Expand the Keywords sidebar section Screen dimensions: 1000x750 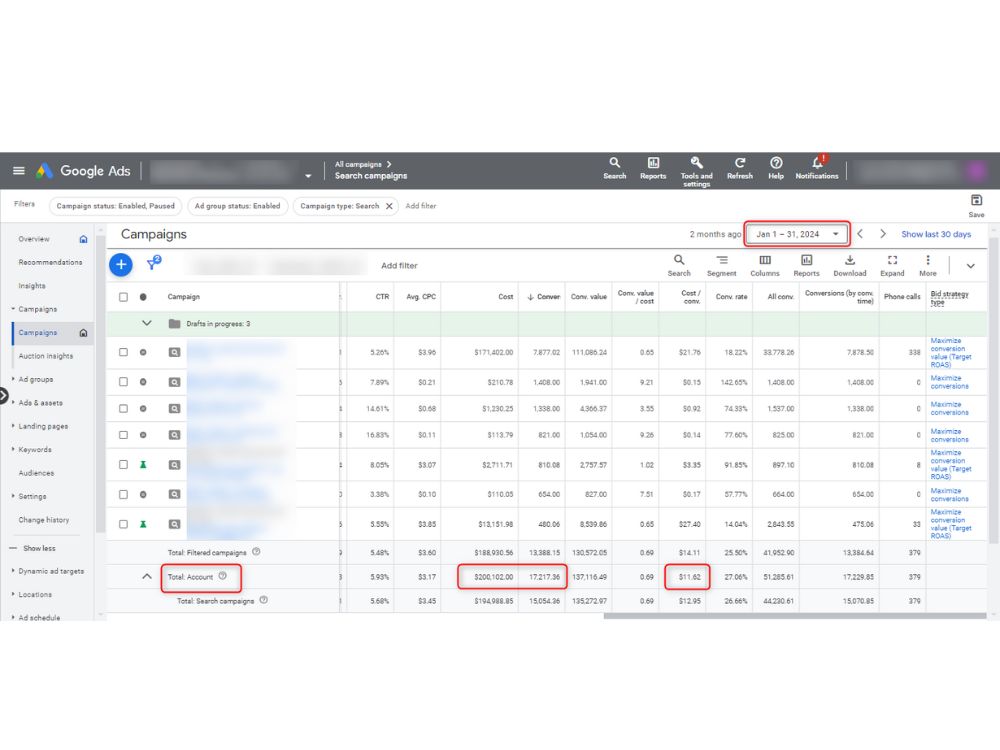point(33,450)
